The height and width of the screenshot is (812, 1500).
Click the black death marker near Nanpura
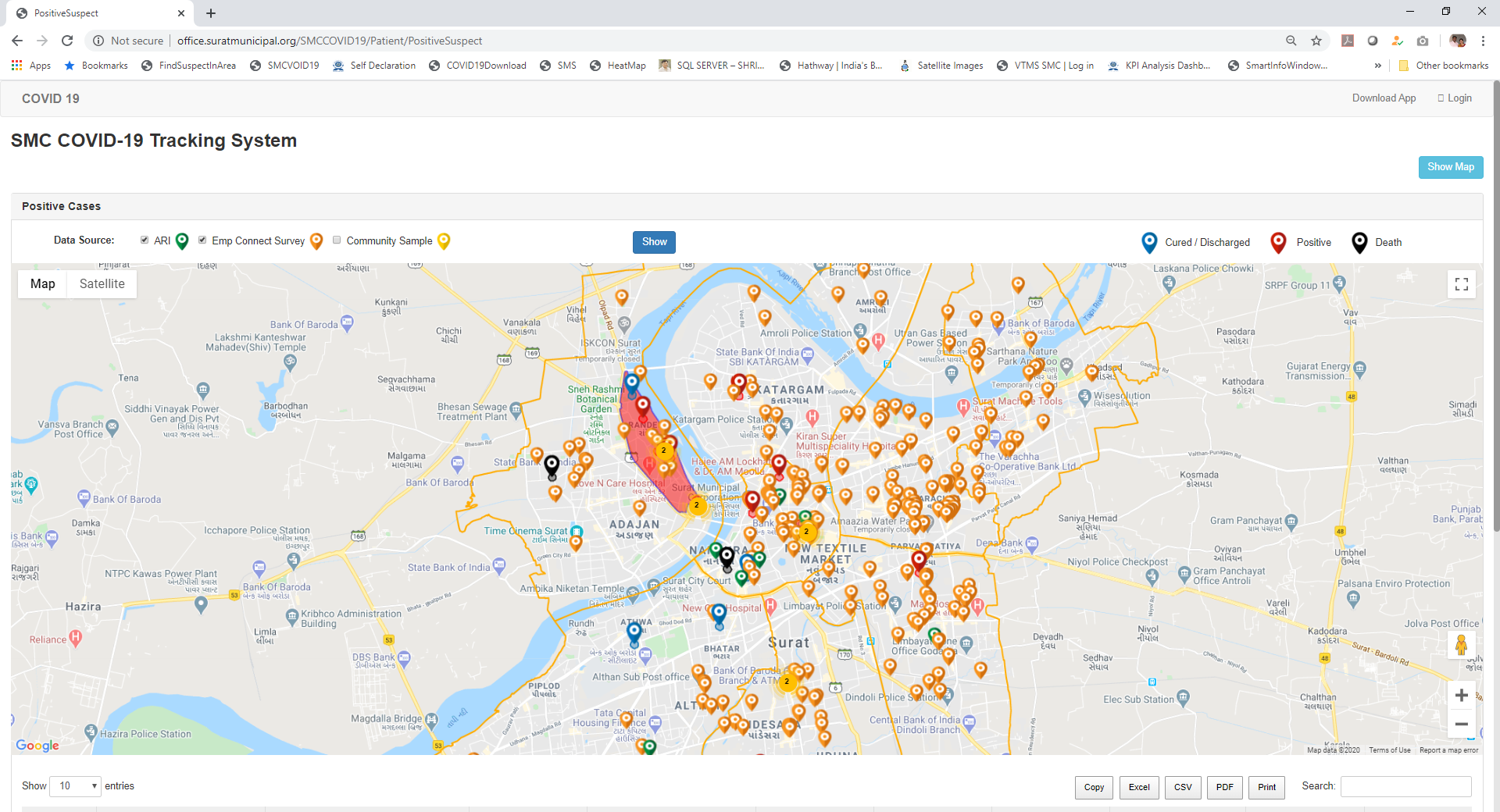[727, 557]
